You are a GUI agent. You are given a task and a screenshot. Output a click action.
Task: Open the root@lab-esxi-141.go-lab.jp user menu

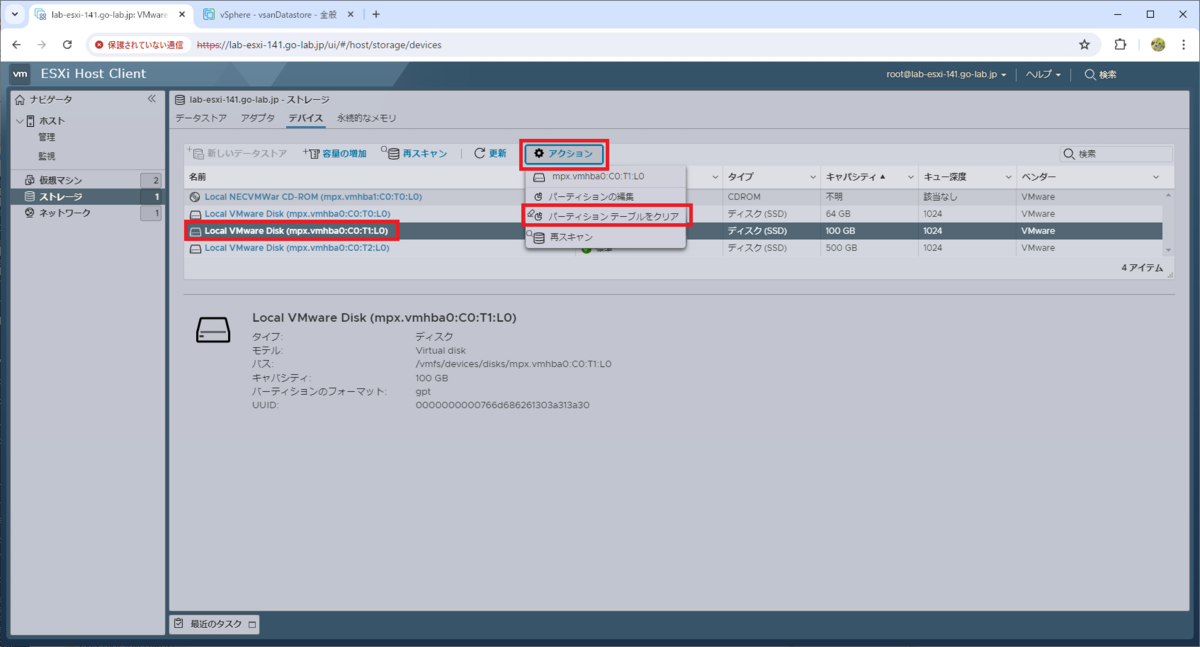coord(946,74)
